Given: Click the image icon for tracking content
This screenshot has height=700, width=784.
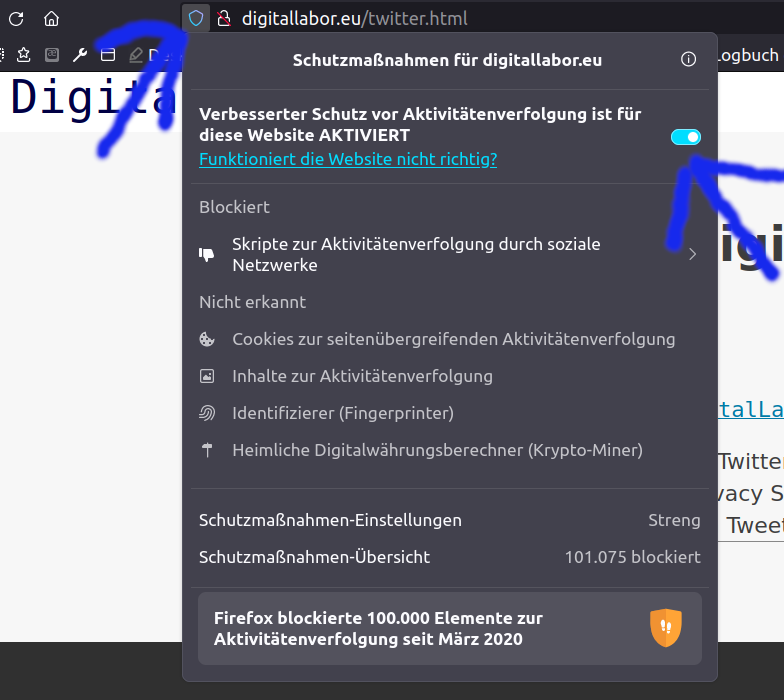Looking at the screenshot, I should pos(206,376).
